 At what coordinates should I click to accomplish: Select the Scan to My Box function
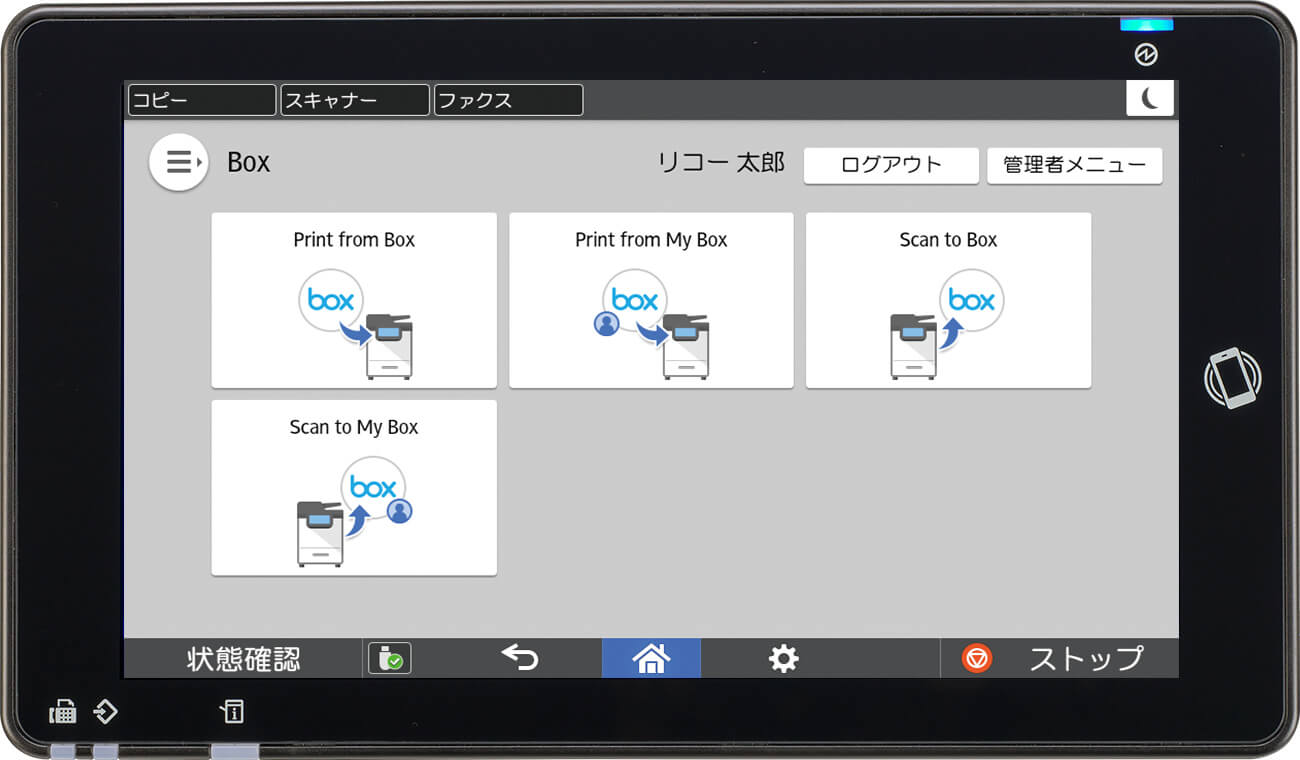[353, 487]
